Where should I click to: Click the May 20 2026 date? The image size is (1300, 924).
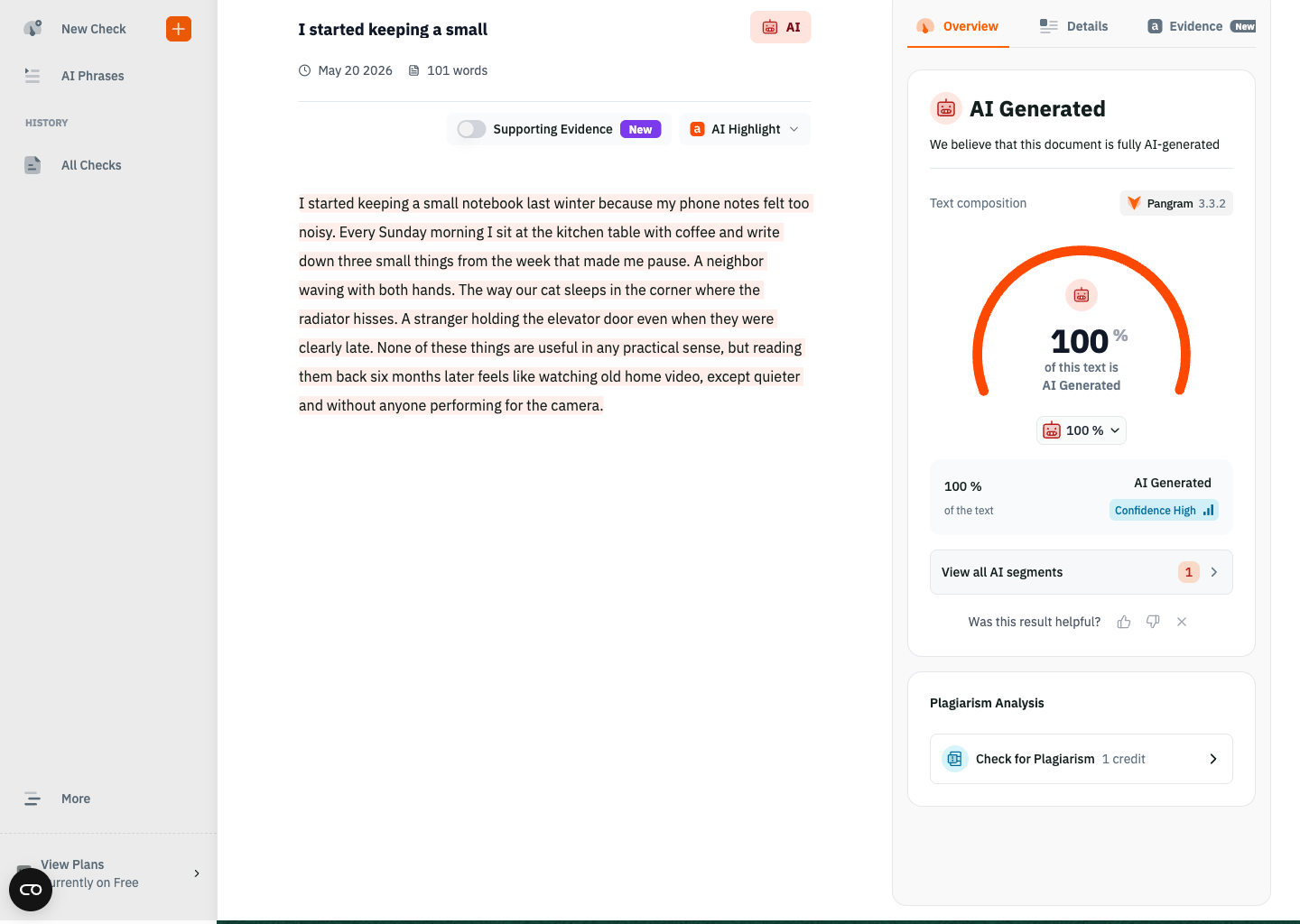click(x=355, y=70)
